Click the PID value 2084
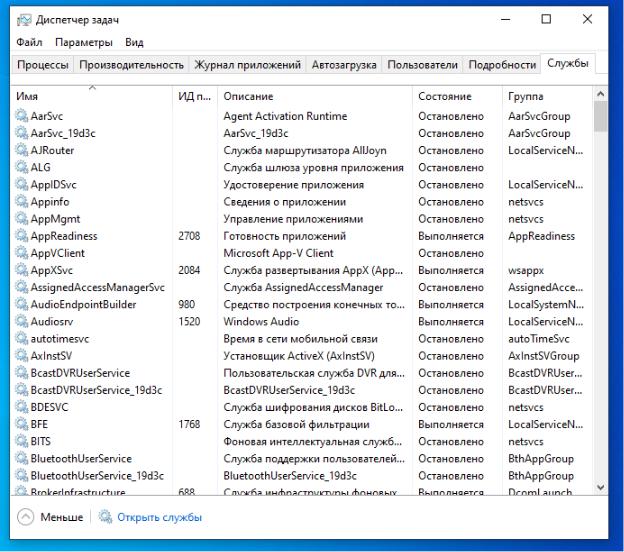The height and width of the screenshot is (552, 624). [x=189, y=270]
